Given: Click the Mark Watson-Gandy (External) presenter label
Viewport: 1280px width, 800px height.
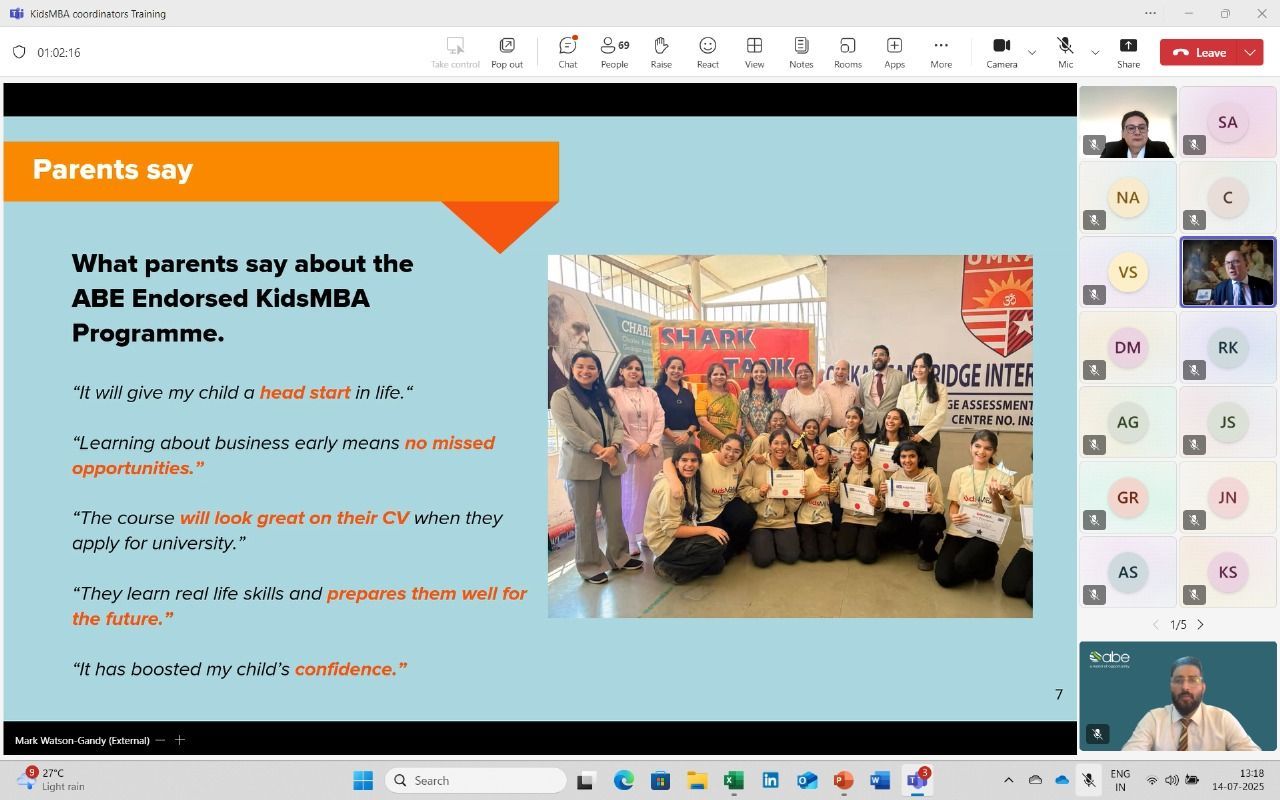Looking at the screenshot, I should click(82, 740).
